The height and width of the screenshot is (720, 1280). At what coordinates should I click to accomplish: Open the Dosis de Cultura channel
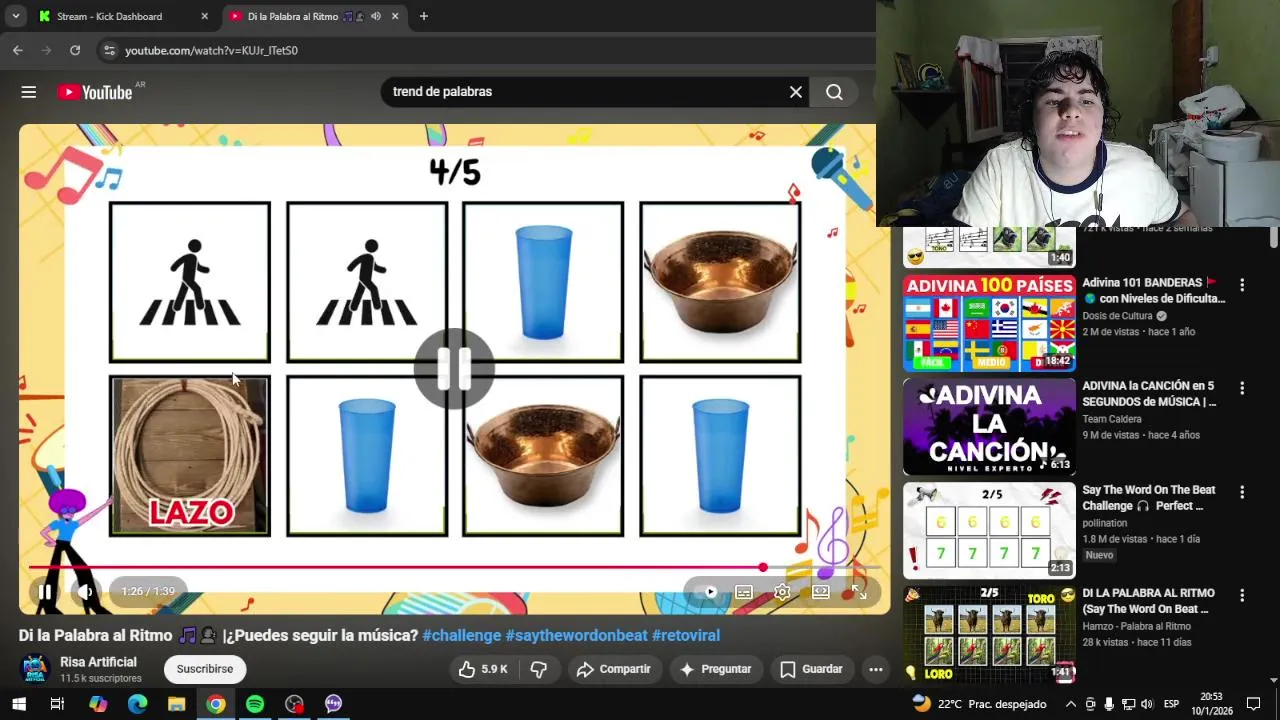tap(1117, 316)
